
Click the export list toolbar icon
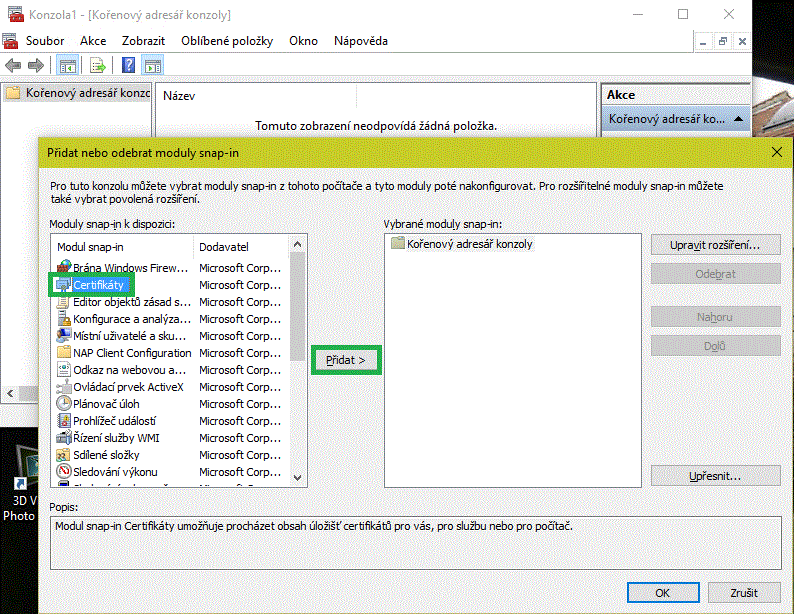coord(98,66)
